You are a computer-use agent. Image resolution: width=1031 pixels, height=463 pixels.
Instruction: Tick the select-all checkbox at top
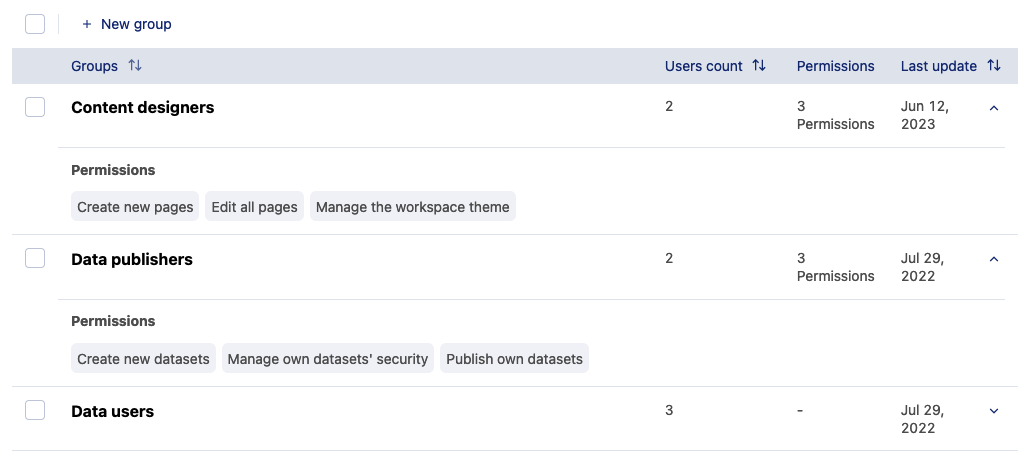tap(35, 24)
